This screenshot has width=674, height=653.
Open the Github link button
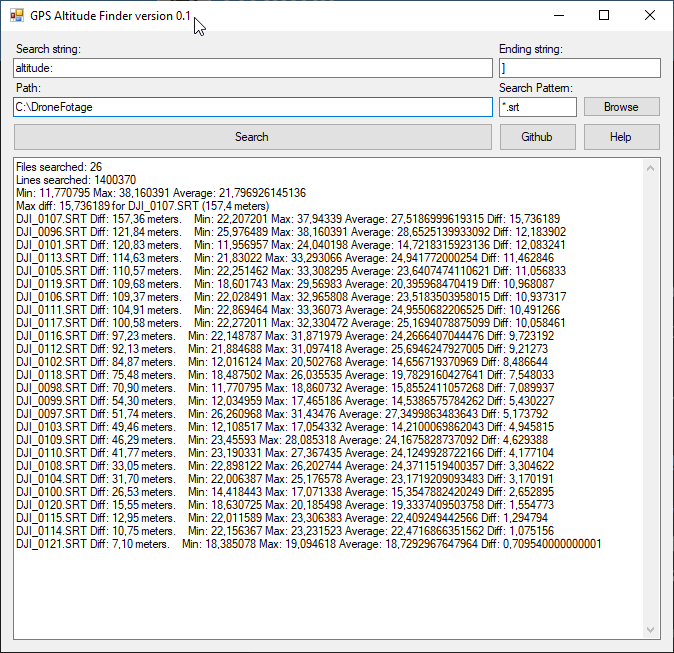pos(537,137)
